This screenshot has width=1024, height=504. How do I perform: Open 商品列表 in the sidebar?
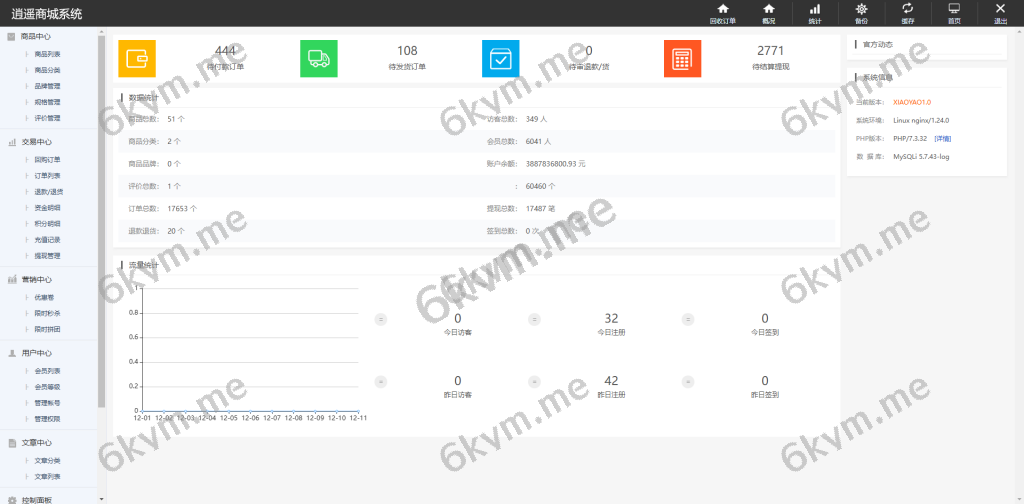[47, 54]
